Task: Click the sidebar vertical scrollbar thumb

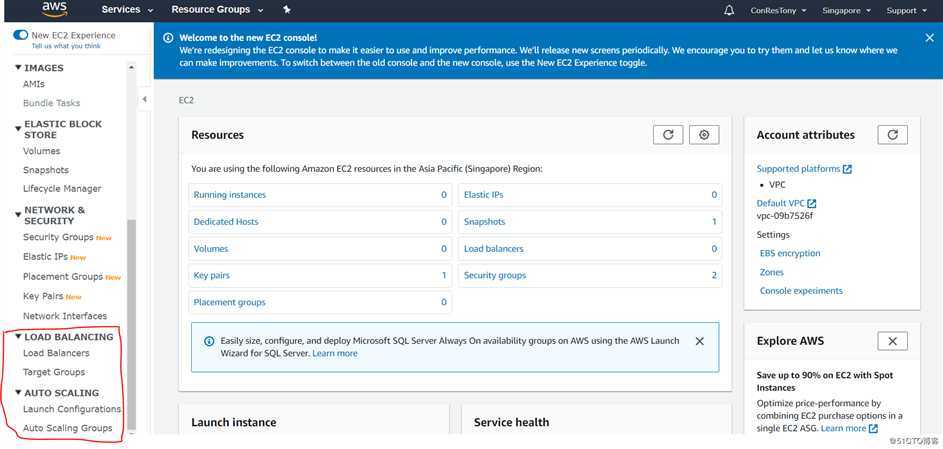Action: pos(132,325)
